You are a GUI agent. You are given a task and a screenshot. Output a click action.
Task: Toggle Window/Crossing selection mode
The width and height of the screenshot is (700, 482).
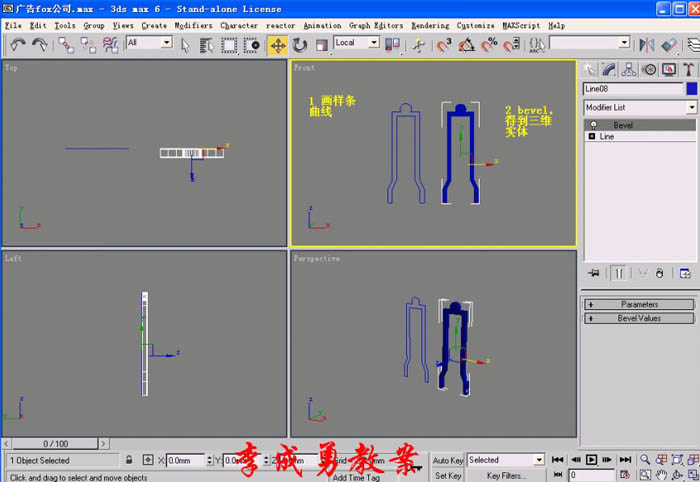pos(251,45)
